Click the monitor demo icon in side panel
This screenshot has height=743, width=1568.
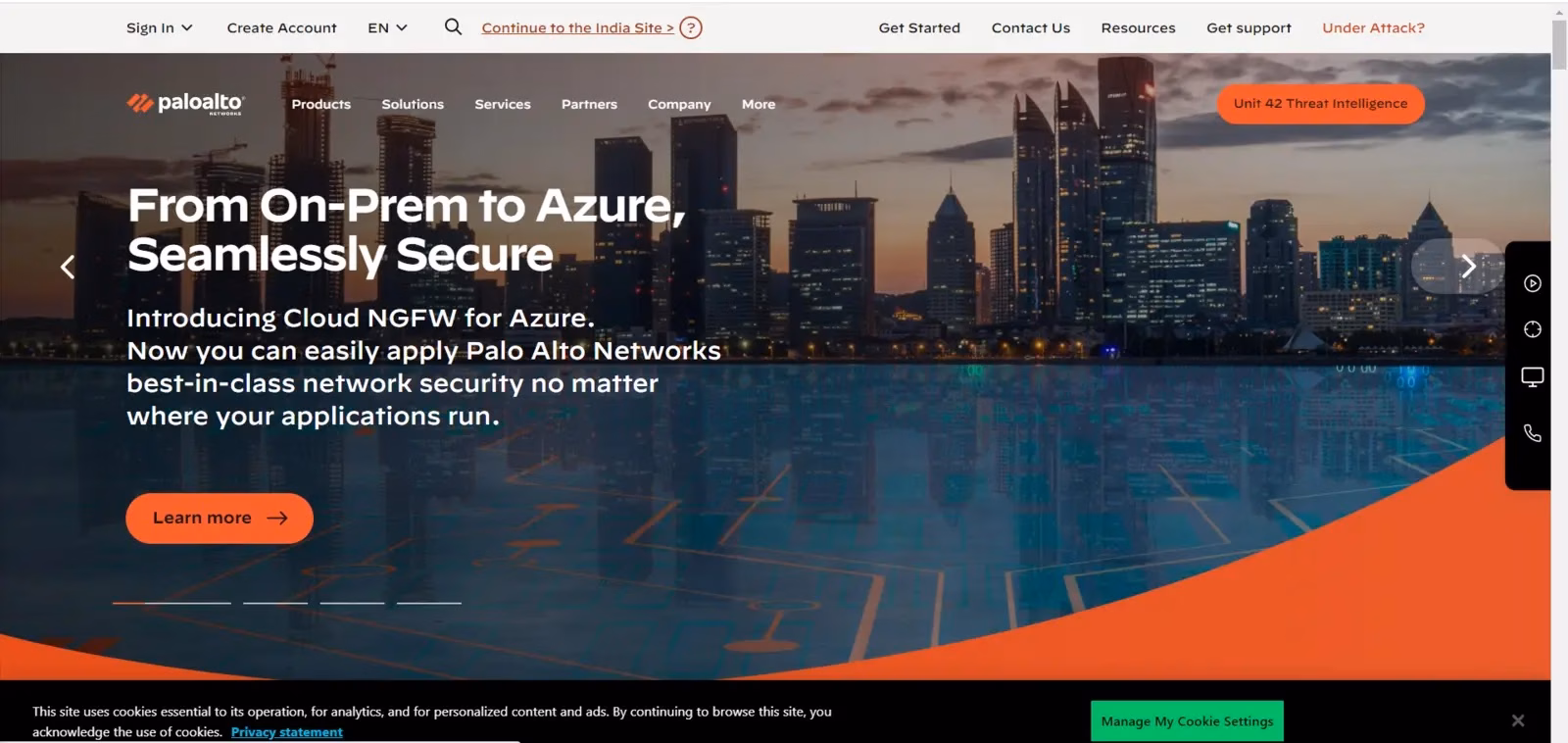click(x=1533, y=377)
